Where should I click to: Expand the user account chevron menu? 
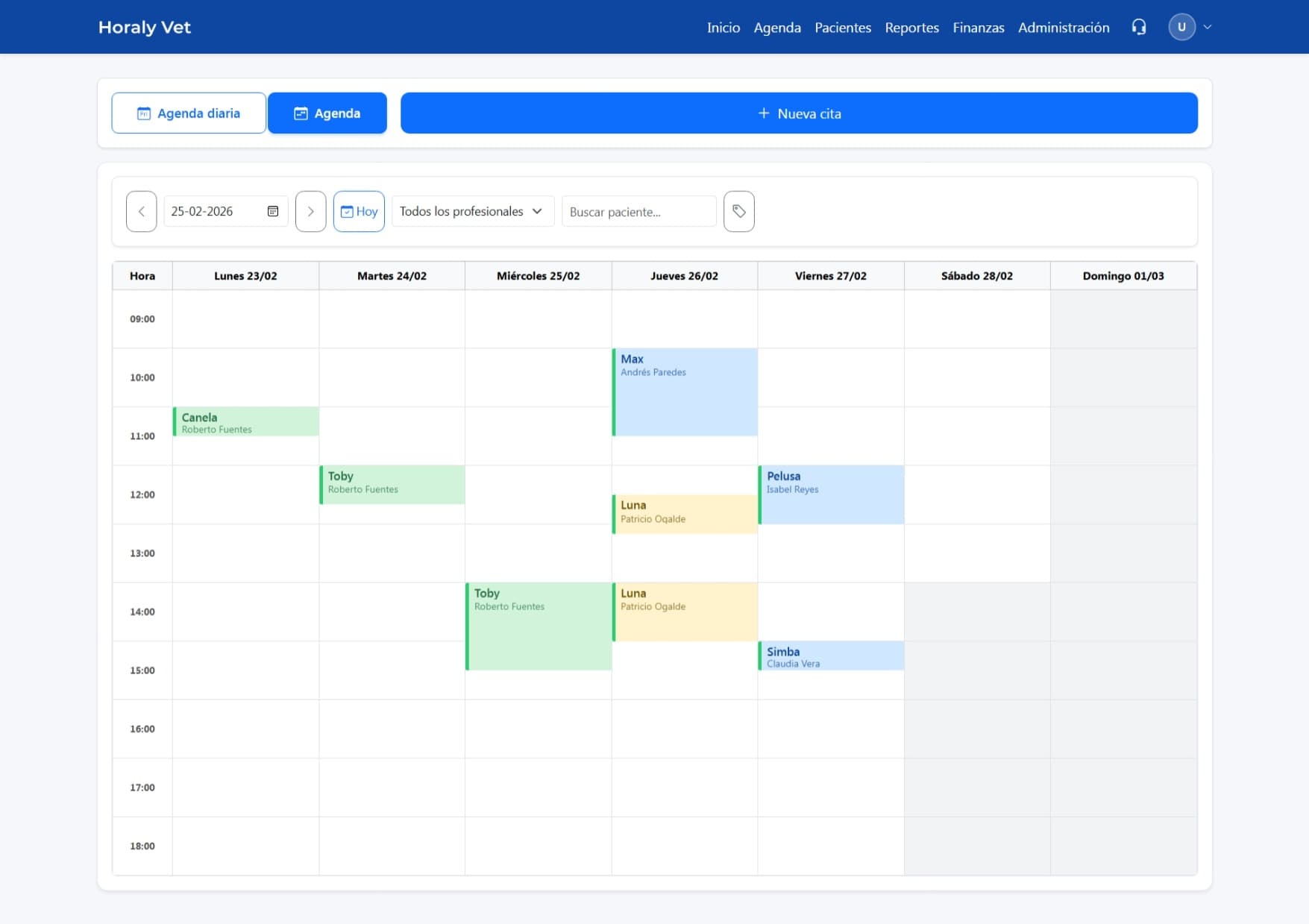[1207, 27]
